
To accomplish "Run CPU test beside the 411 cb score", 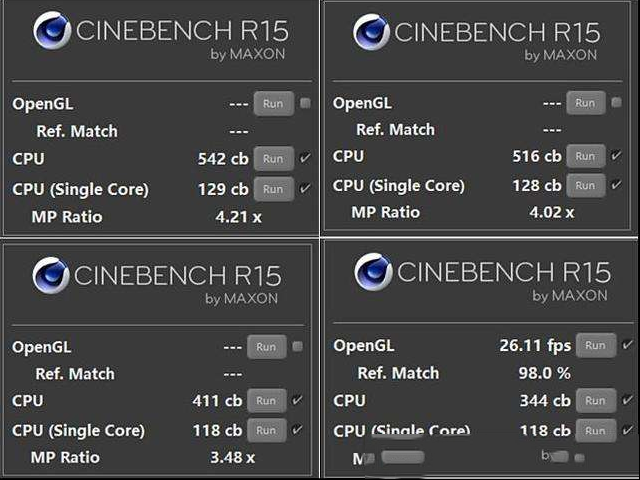I will (267, 400).
